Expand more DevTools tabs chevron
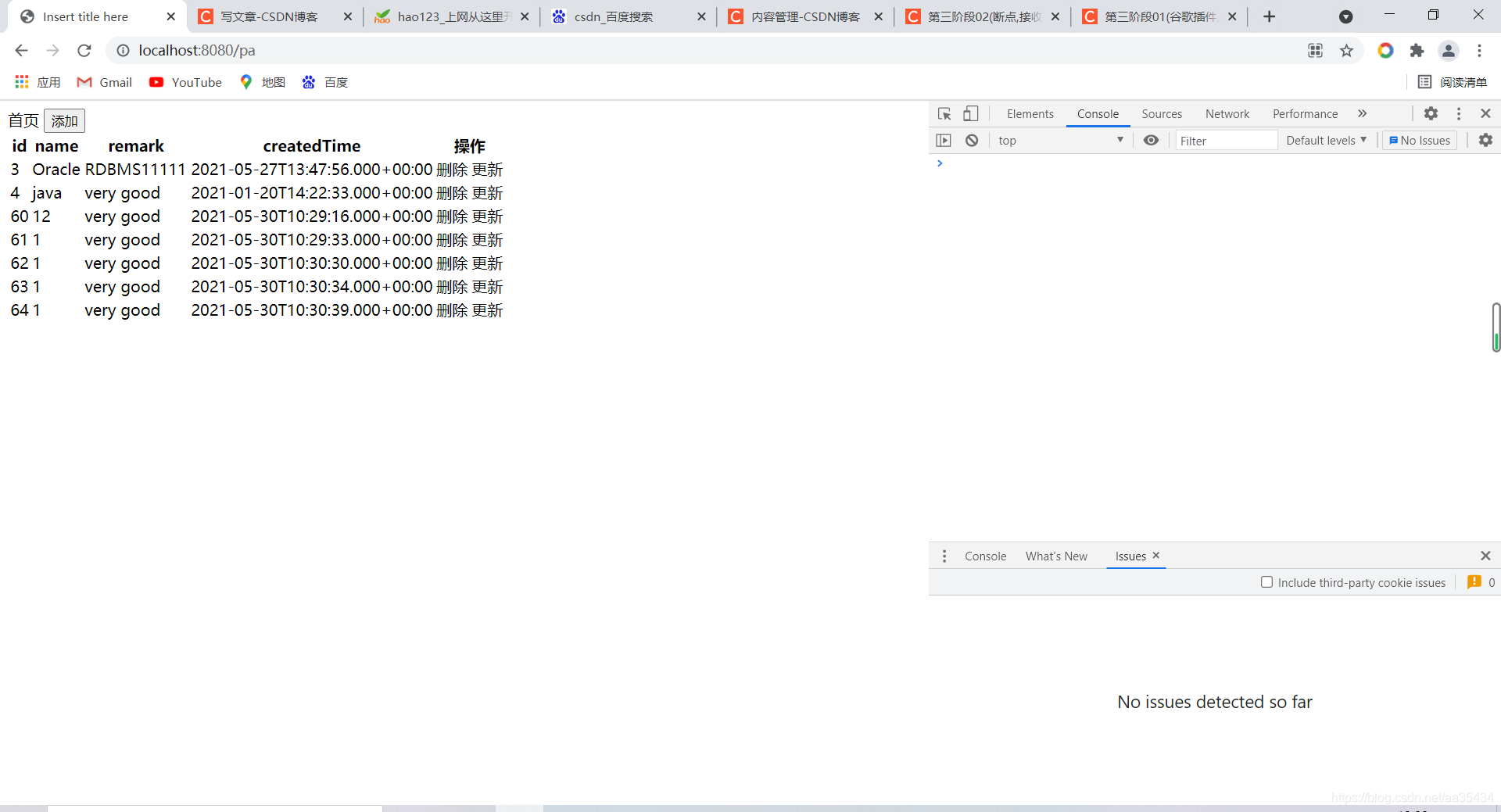This screenshot has height=812, width=1501. point(1363,114)
